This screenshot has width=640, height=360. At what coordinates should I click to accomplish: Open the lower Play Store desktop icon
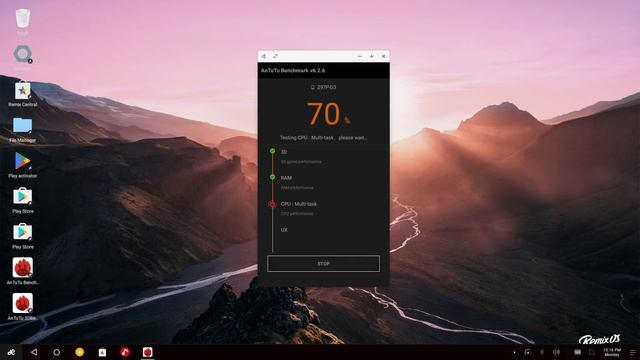coord(22,232)
